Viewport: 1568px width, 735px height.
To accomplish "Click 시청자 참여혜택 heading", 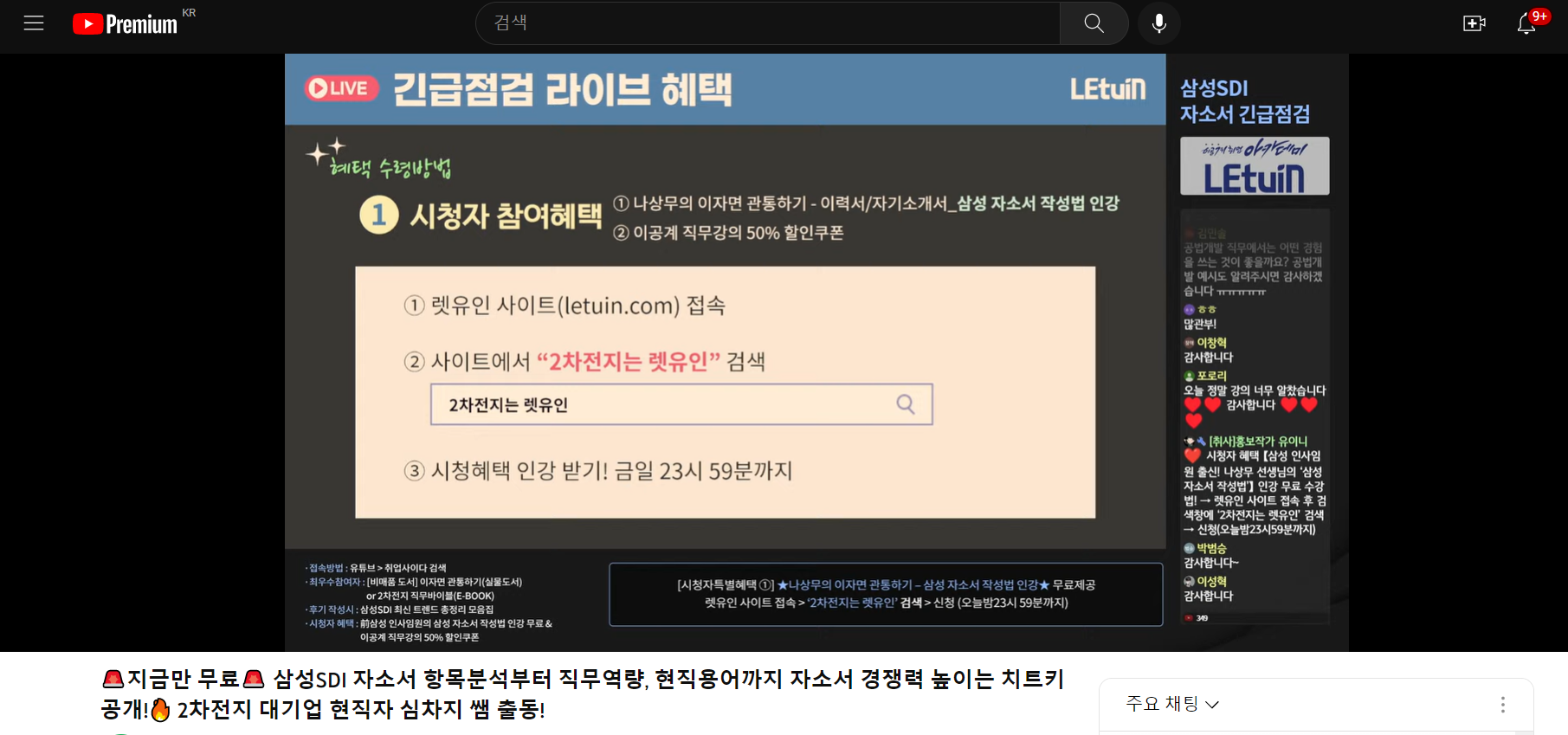I will 506,215.
